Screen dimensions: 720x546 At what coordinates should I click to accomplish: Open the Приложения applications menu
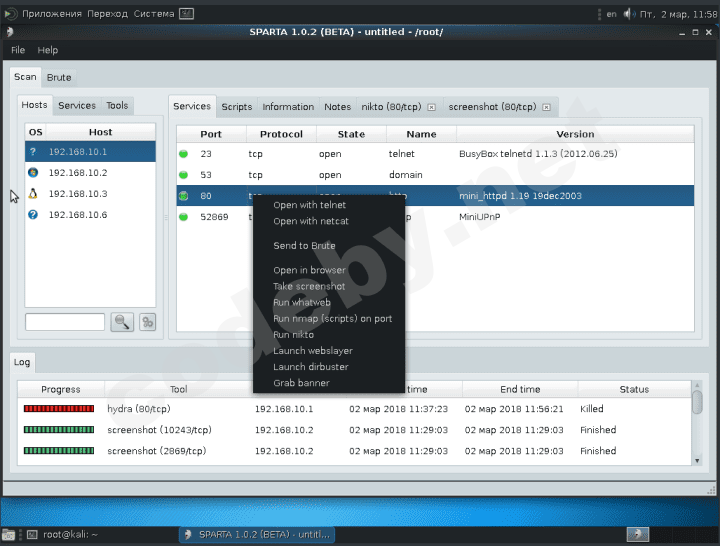coord(49,14)
